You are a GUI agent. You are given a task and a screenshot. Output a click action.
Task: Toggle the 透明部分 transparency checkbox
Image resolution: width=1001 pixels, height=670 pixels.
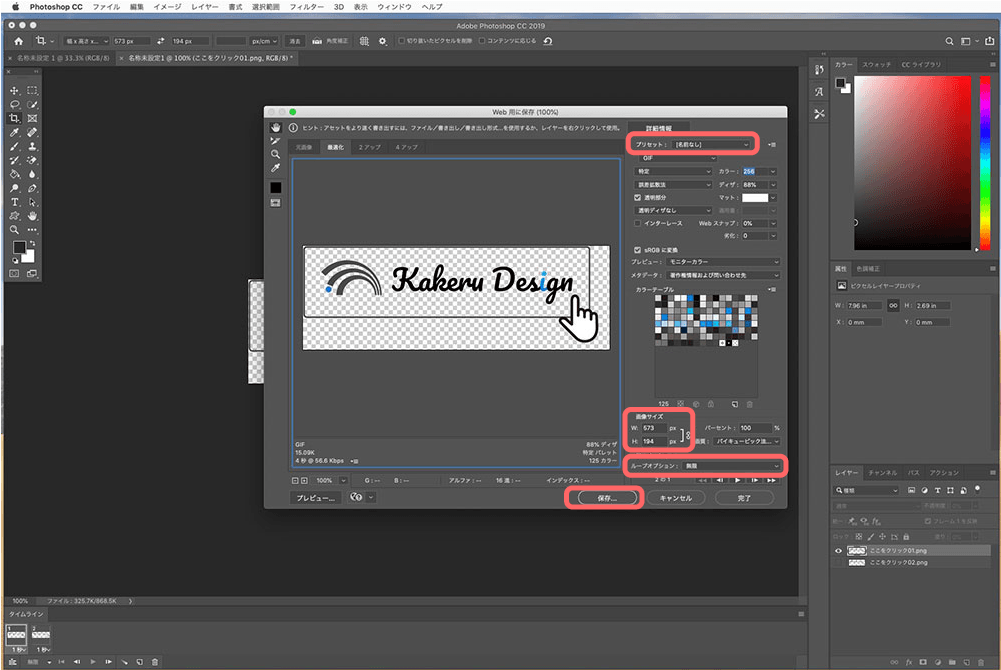tap(637, 197)
